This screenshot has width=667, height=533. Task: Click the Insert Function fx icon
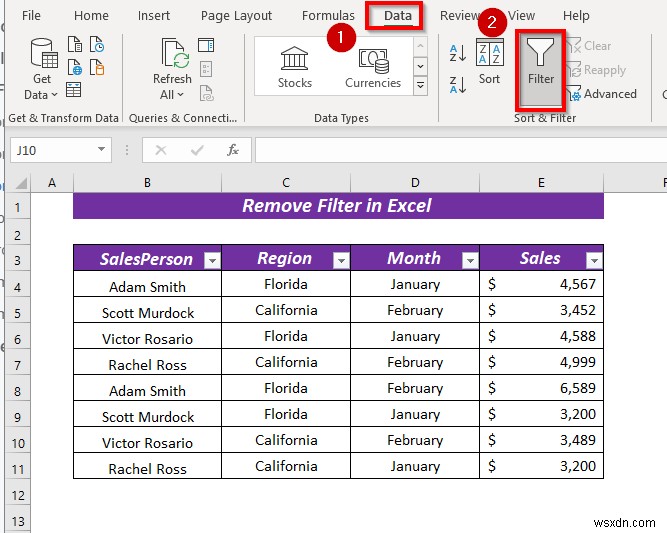233,150
